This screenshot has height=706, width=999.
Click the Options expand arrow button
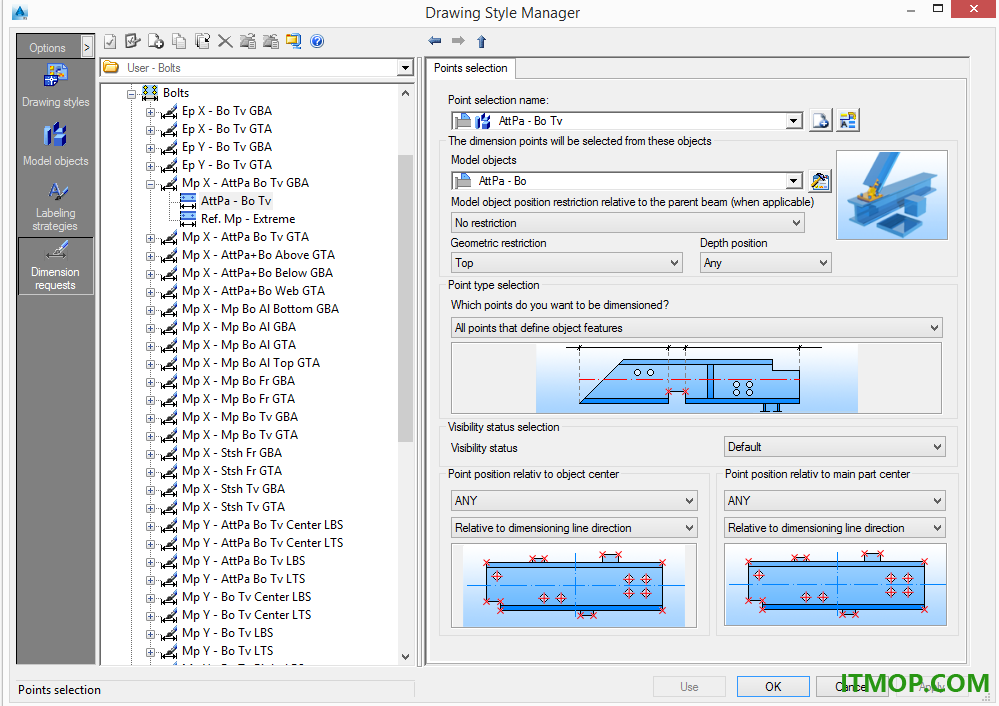pos(87,47)
